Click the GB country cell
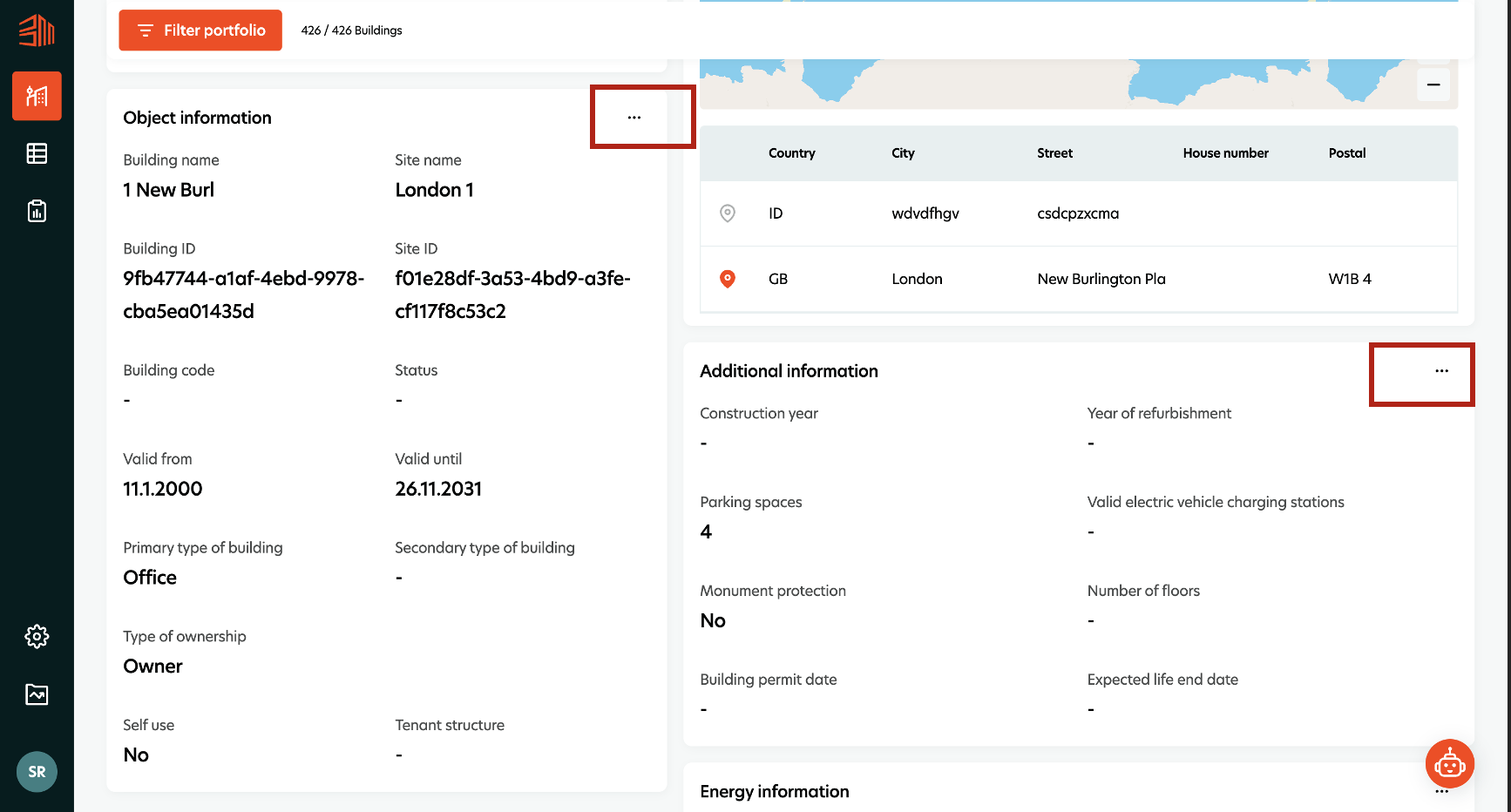Viewport: 1511px width, 812px height. pos(778,279)
